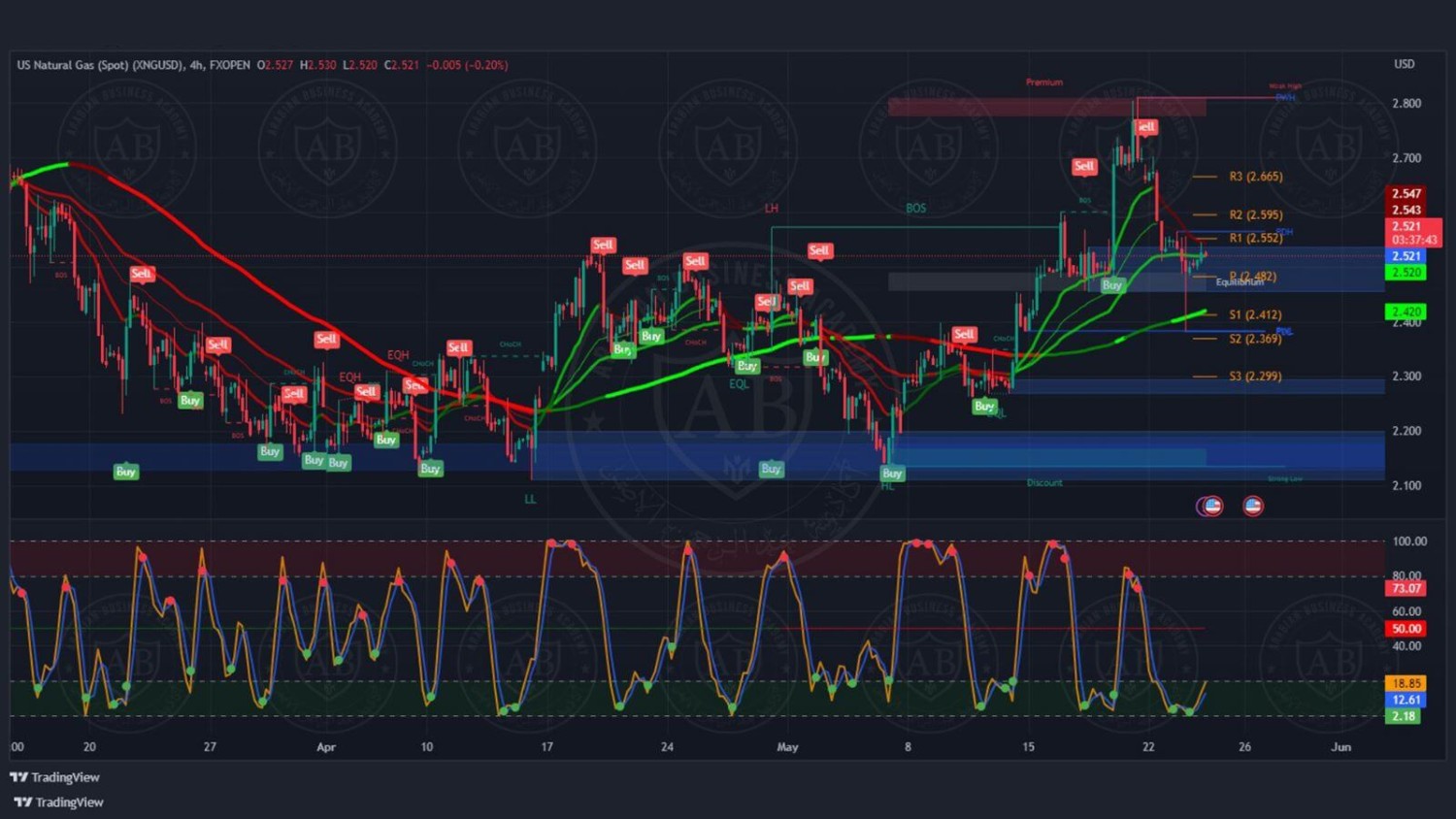Click the May date on time axis

click(787, 747)
